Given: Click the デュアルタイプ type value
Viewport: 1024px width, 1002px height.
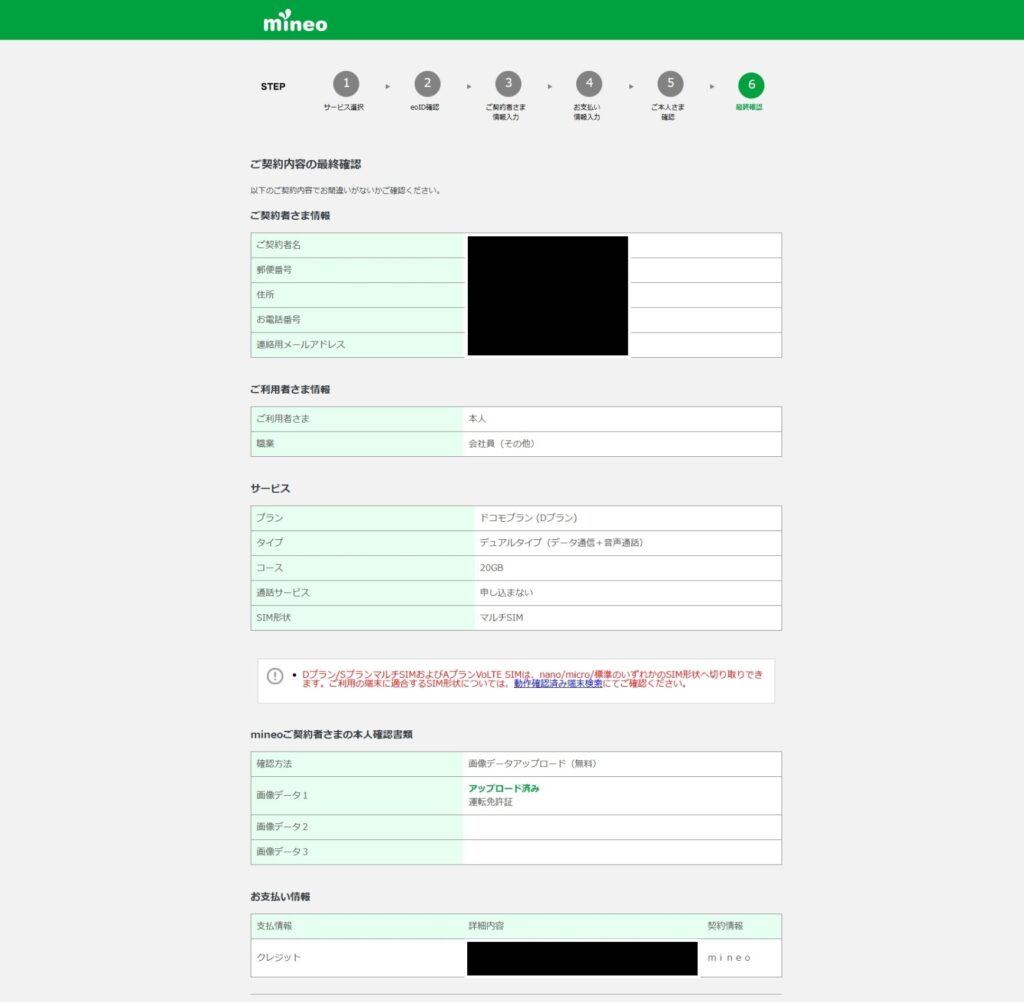Looking at the screenshot, I should coord(562,543).
